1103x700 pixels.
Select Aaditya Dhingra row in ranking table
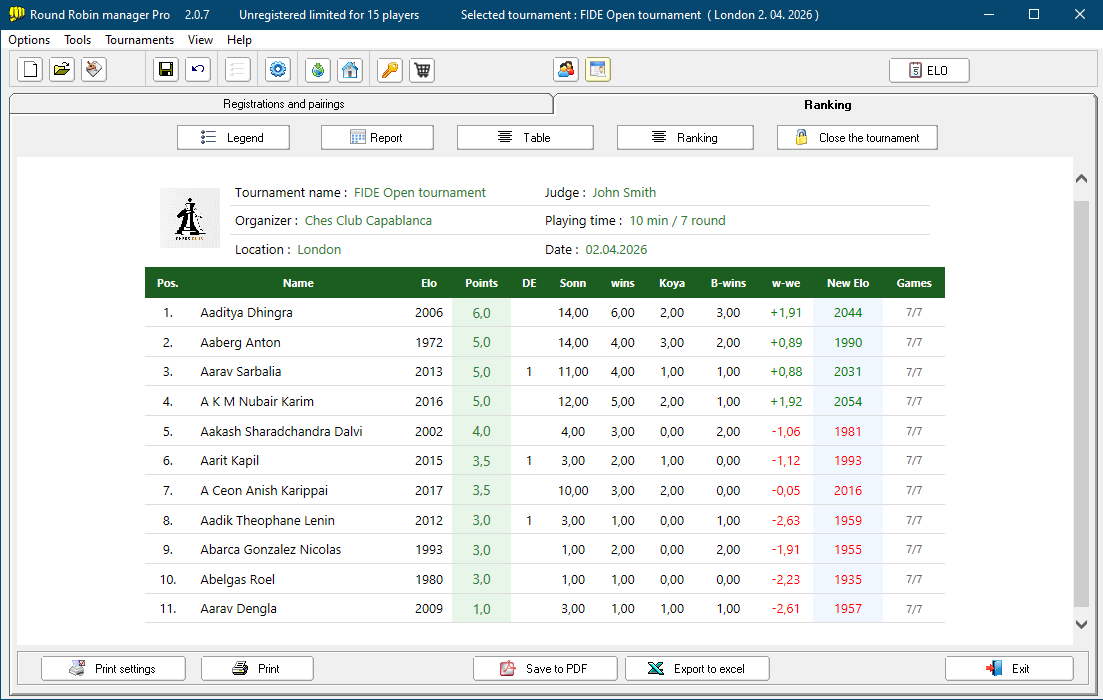pos(246,313)
